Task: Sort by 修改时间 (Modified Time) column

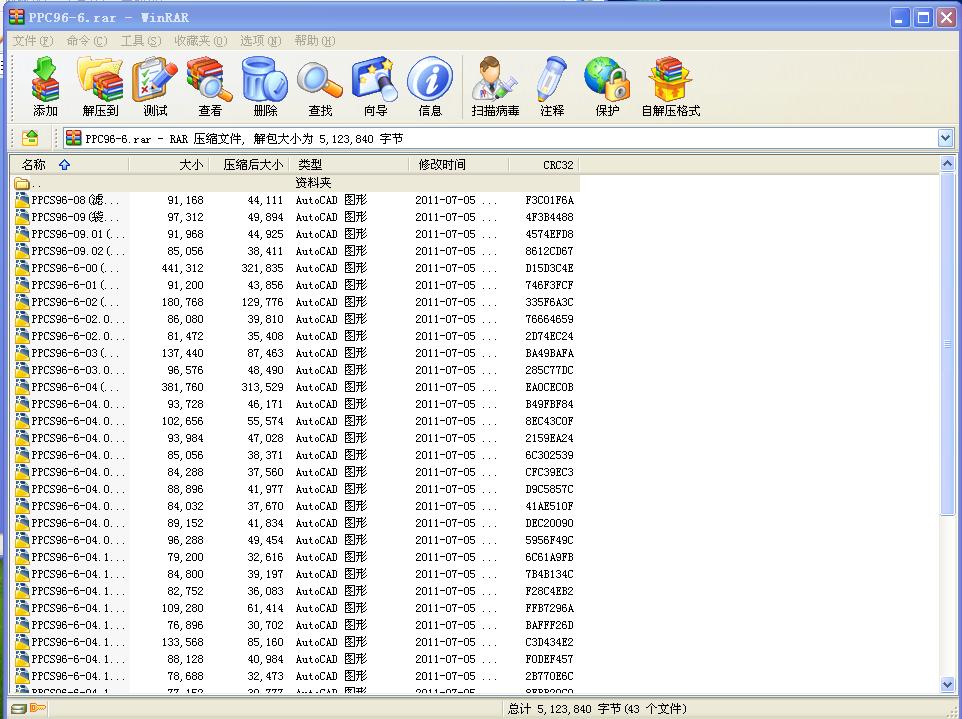Action: click(440, 164)
